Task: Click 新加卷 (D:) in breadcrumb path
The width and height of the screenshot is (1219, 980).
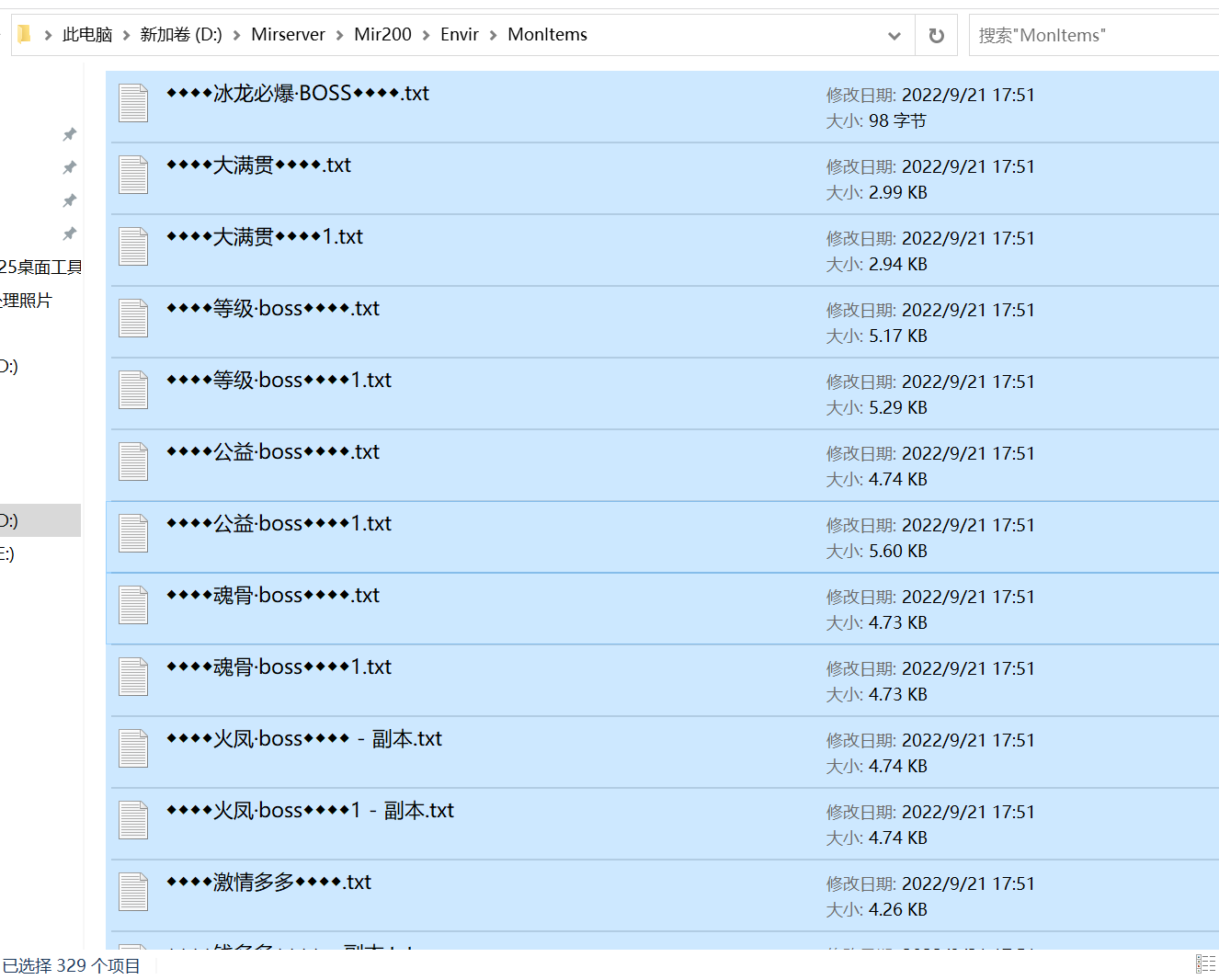Action: click(x=181, y=35)
